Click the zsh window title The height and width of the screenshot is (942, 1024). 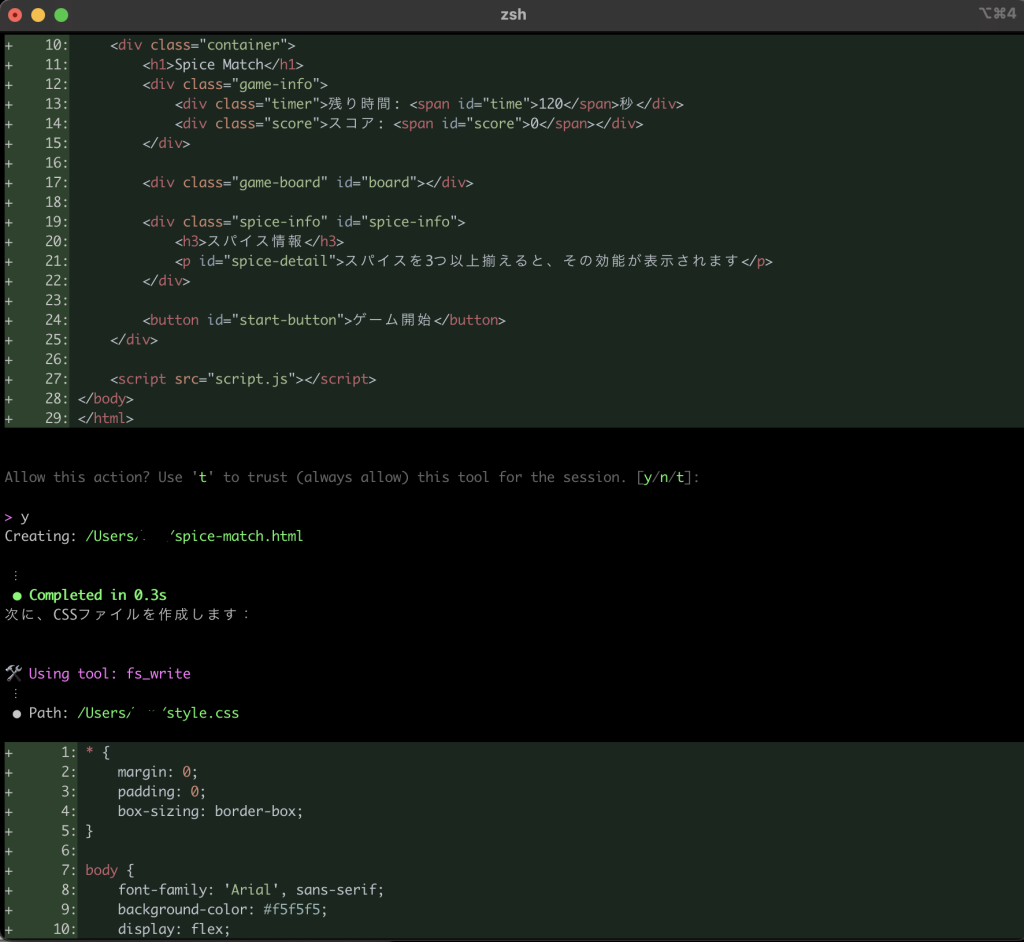(513, 14)
